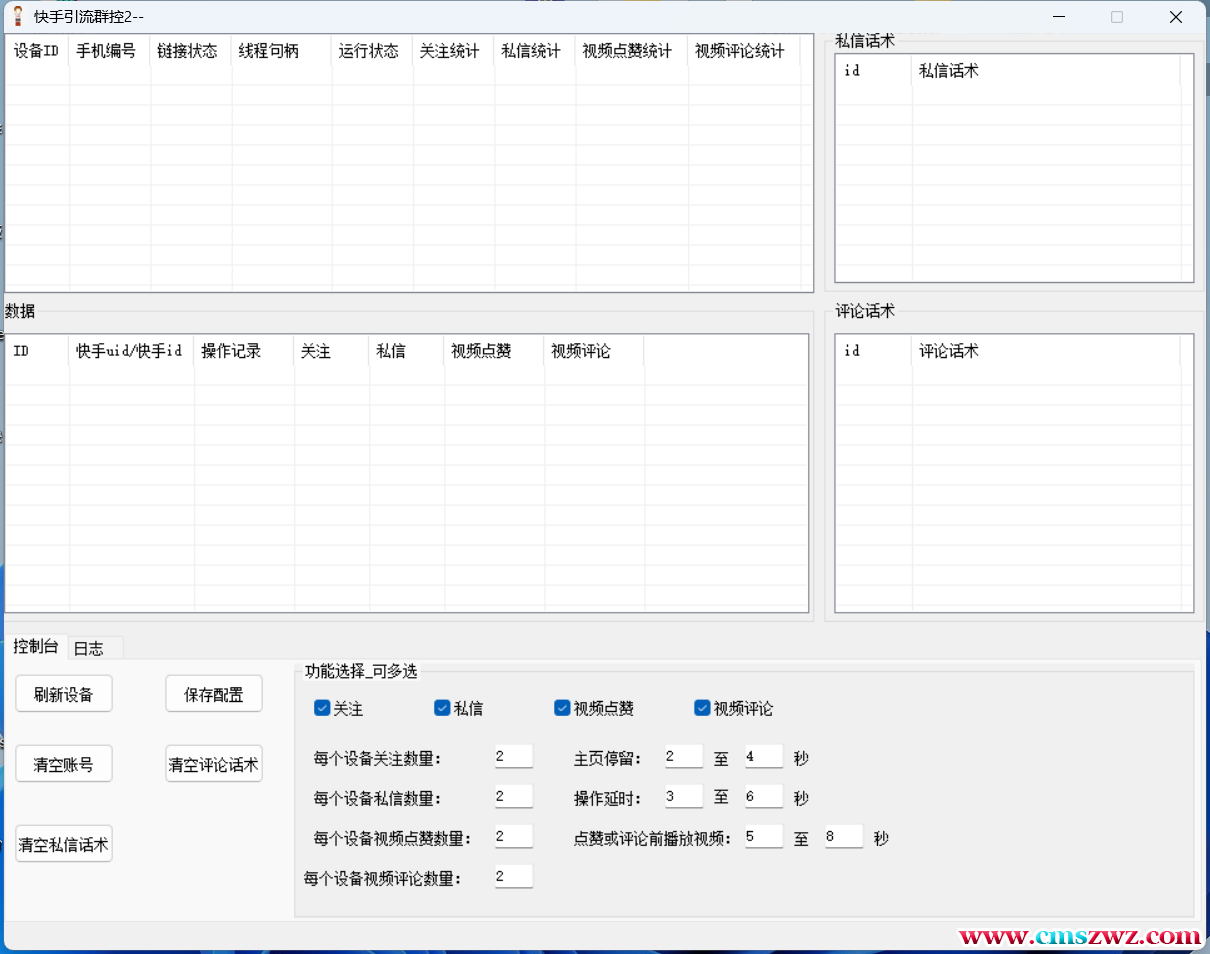
Task: Click the 设备ID column header
Action: pyautogui.click(x=37, y=51)
